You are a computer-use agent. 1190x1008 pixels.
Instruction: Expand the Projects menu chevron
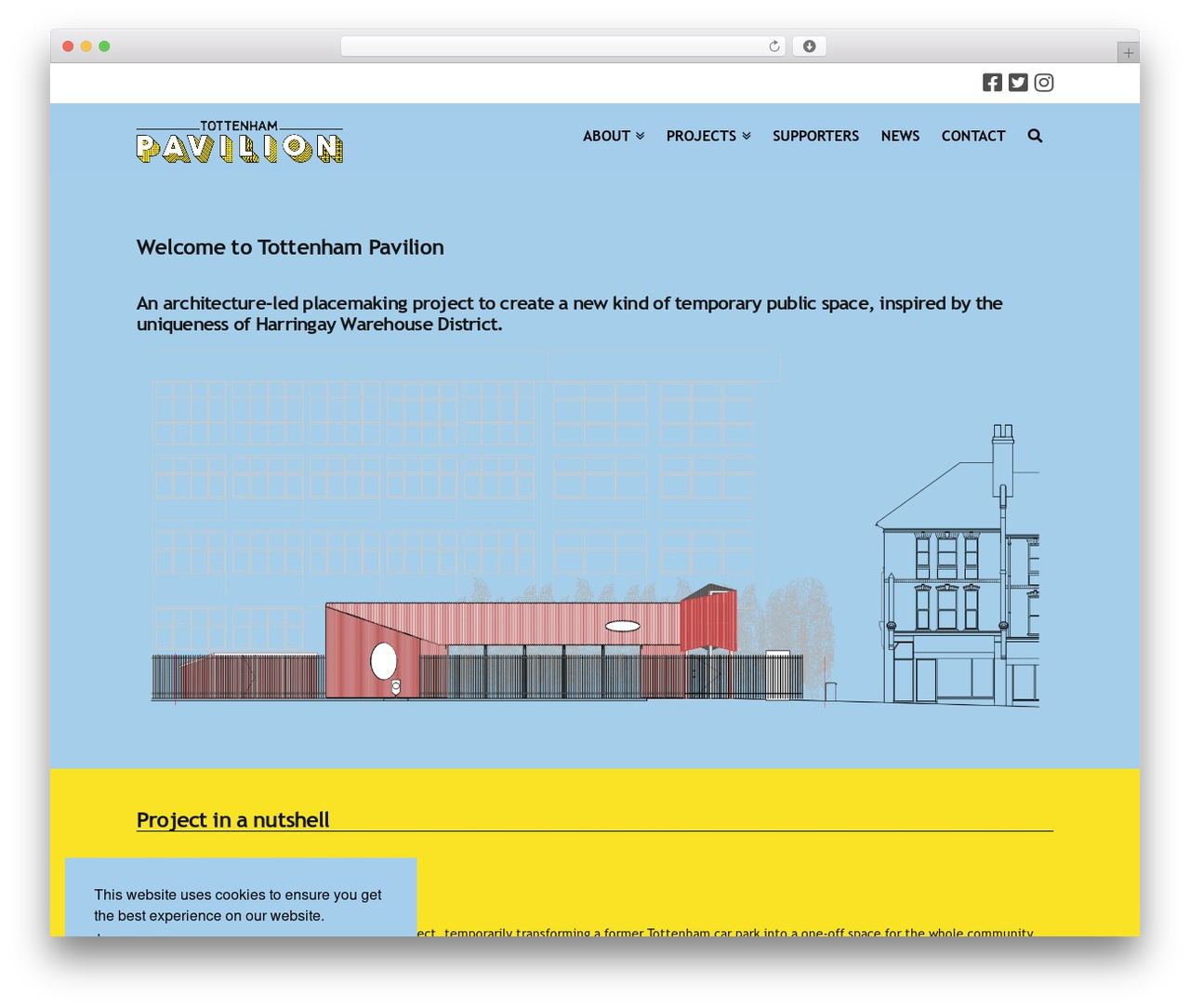tap(746, 136)
